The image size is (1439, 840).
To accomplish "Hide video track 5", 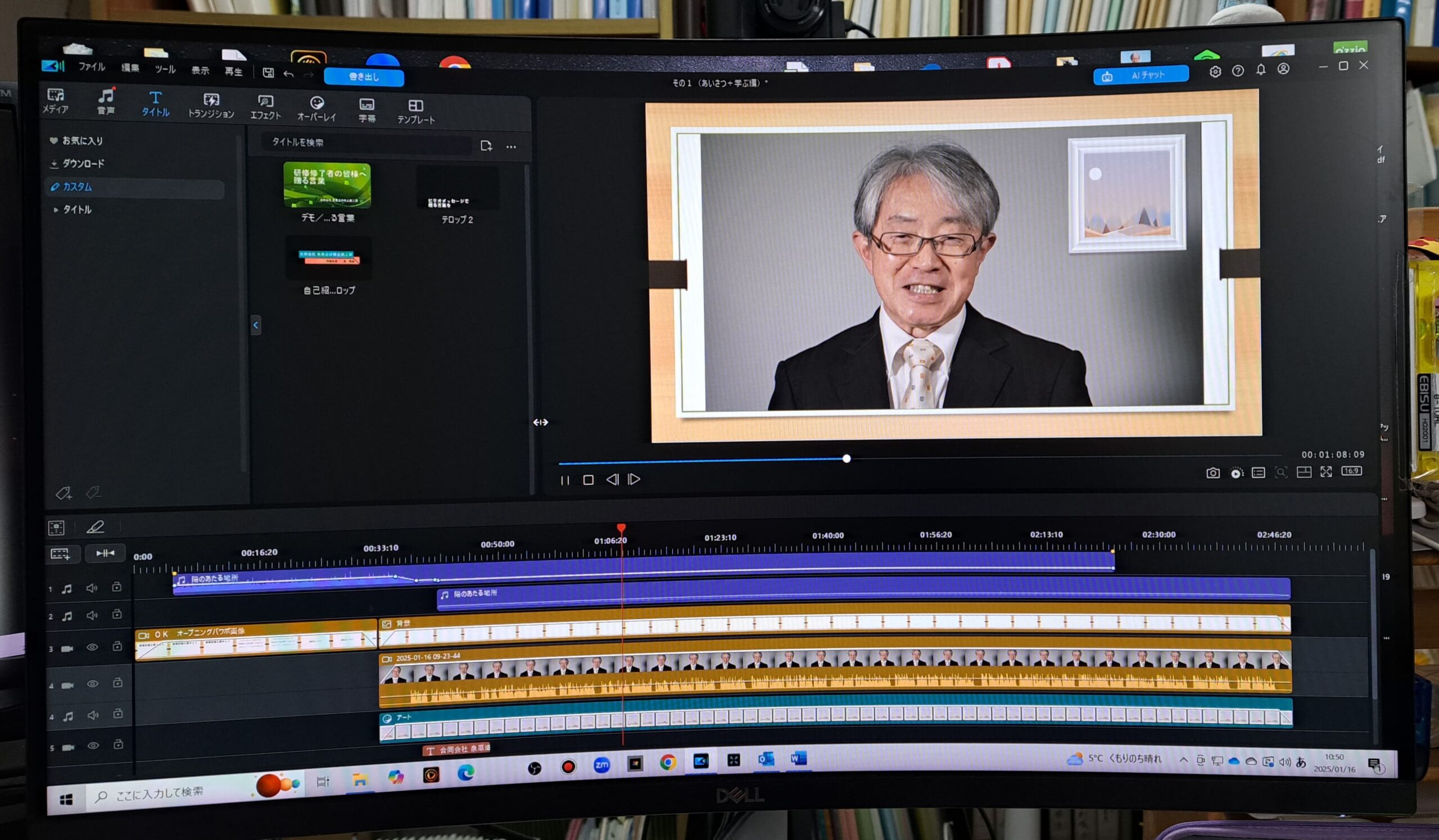I will 93,746.
